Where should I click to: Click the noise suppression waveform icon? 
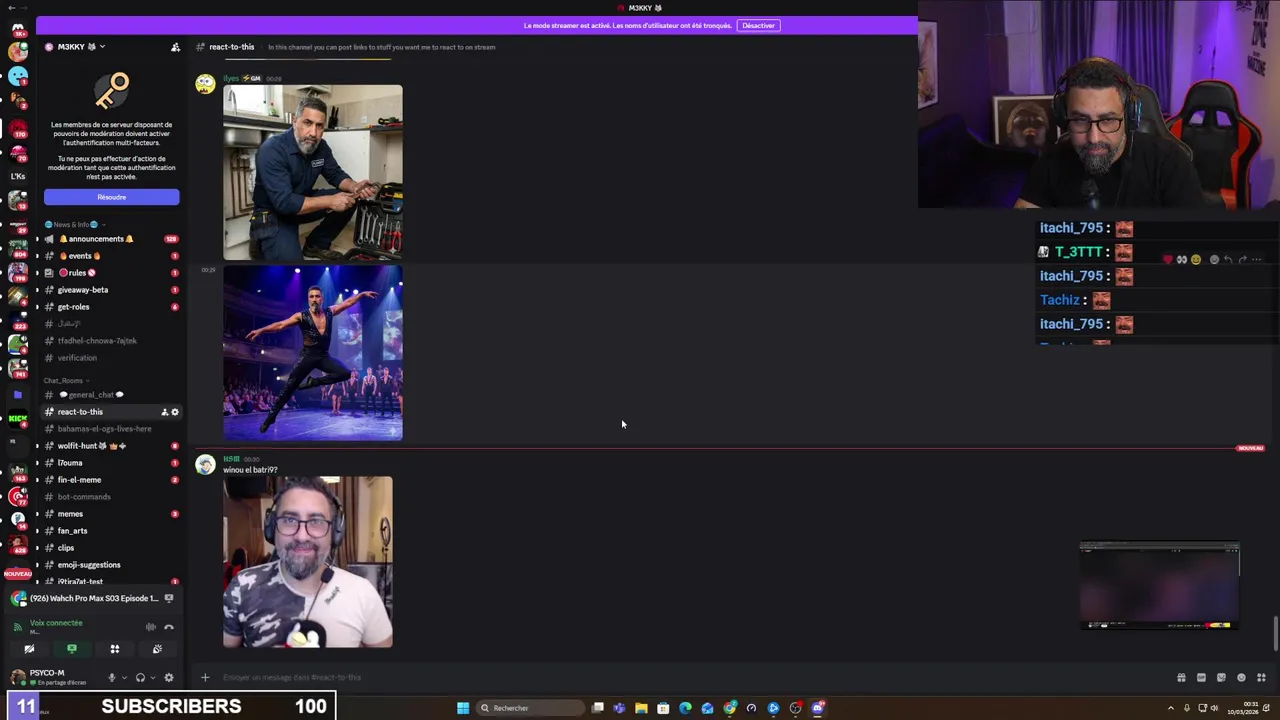150,627
